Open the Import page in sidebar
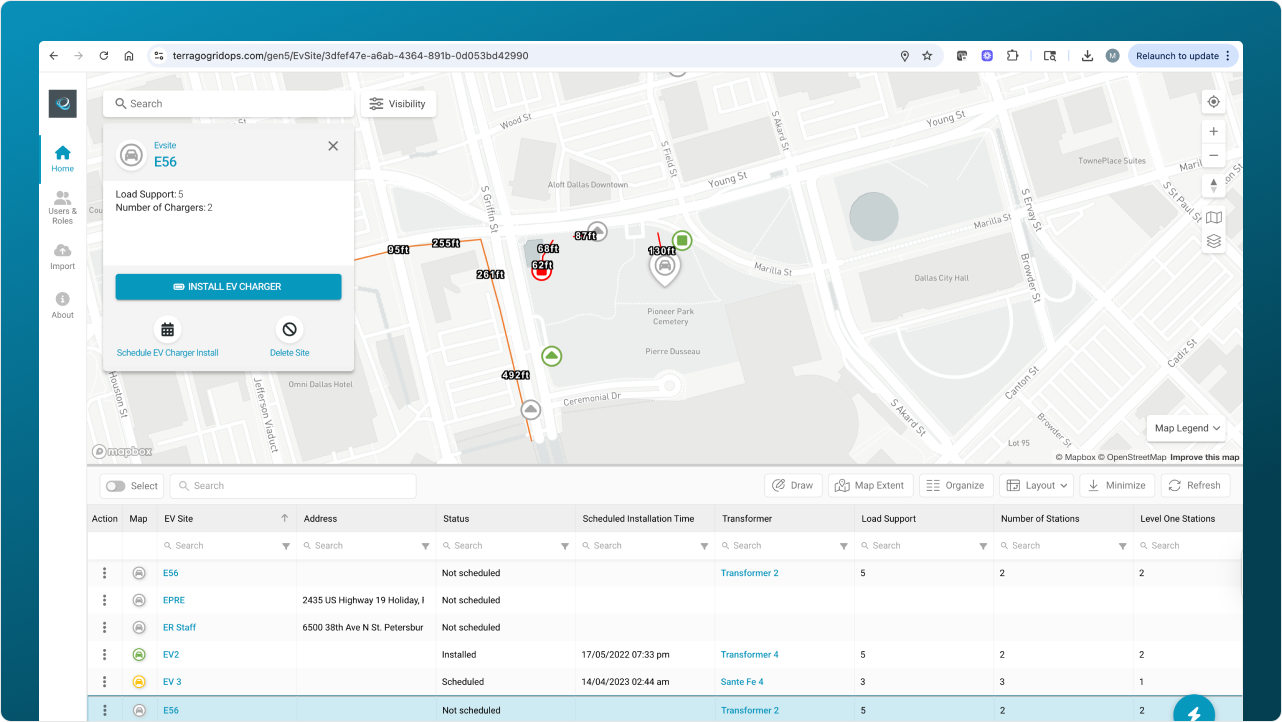This screenshot has height=722, width=1282. [62, 256]
